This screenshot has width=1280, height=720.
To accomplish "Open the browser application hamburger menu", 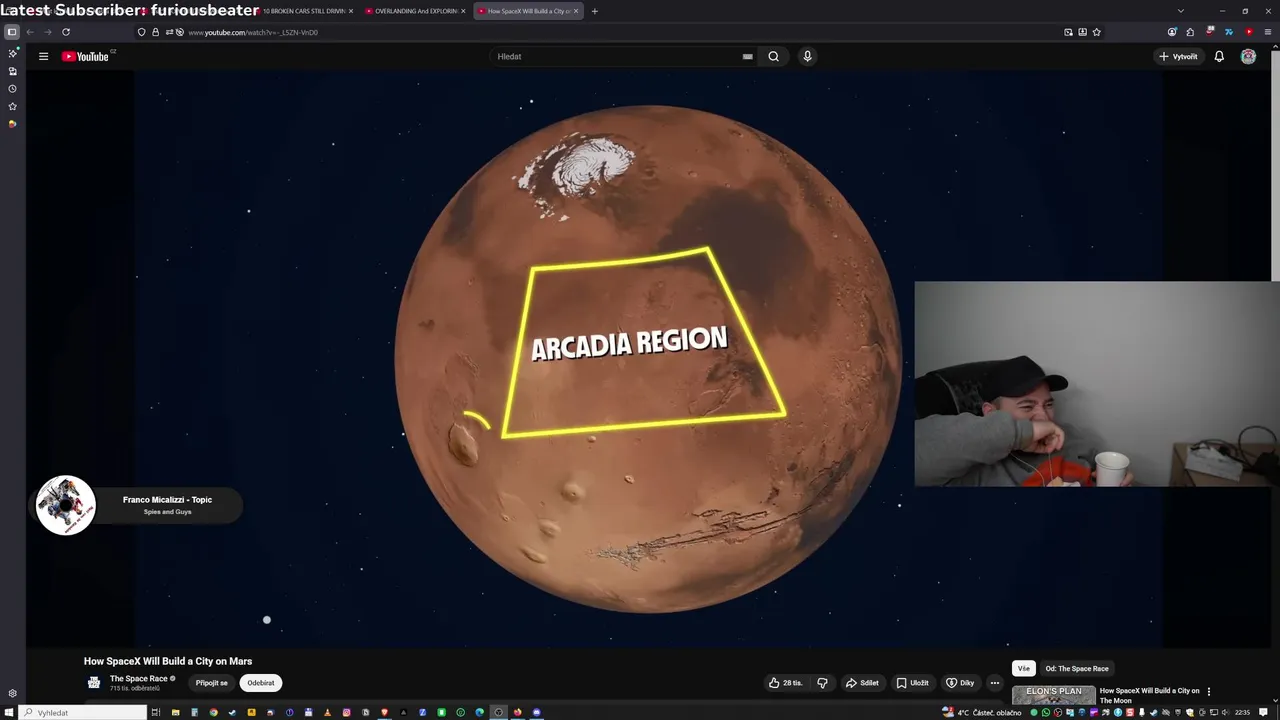I will [1267, 32].
